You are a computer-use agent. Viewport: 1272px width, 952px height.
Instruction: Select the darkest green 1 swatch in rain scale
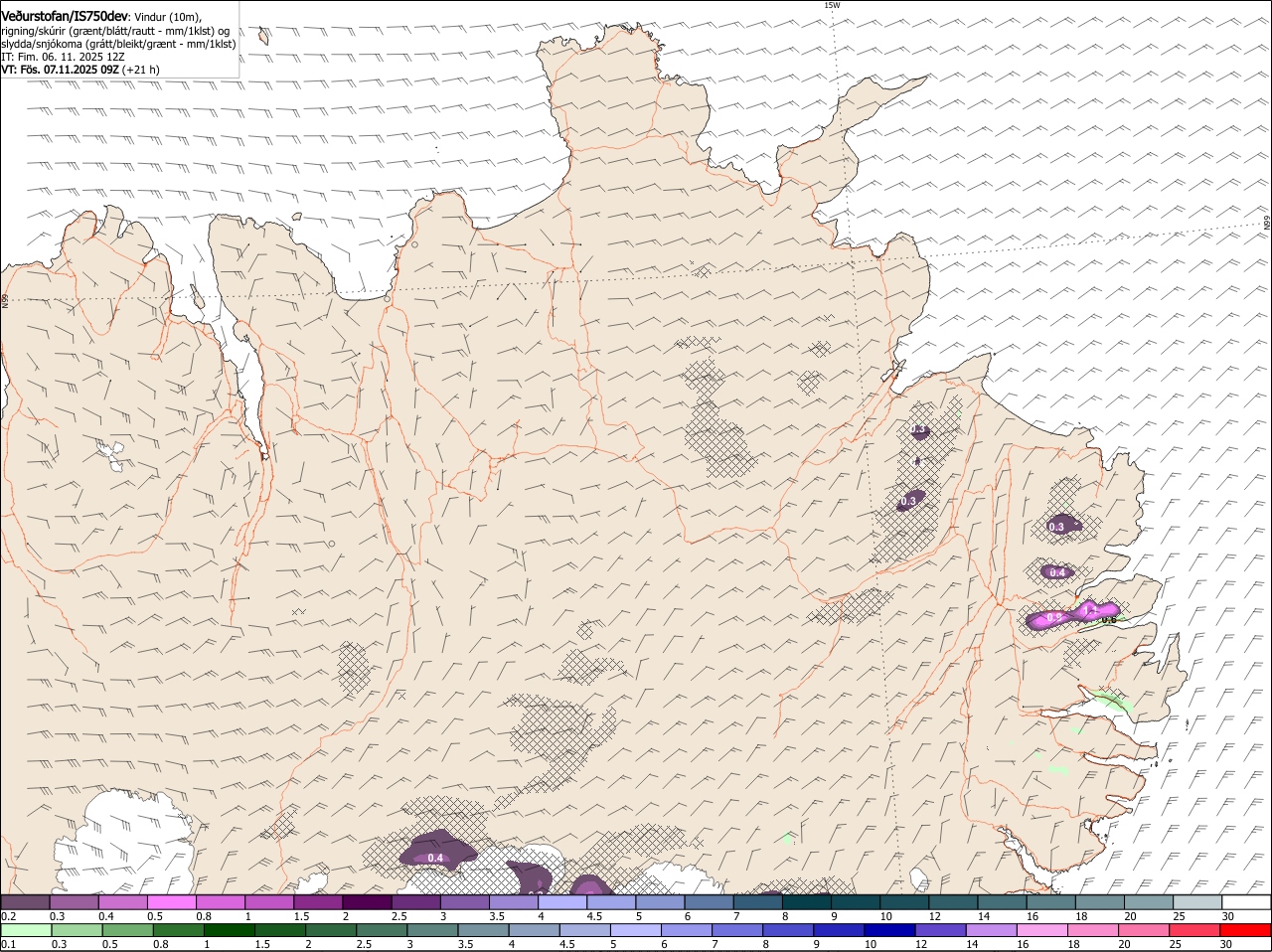[x=230, y=930]
